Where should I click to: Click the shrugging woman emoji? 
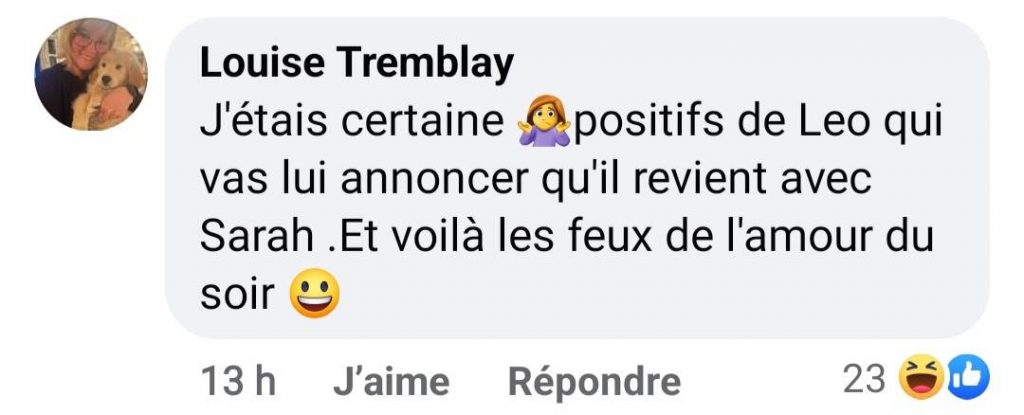pos(543,123)
